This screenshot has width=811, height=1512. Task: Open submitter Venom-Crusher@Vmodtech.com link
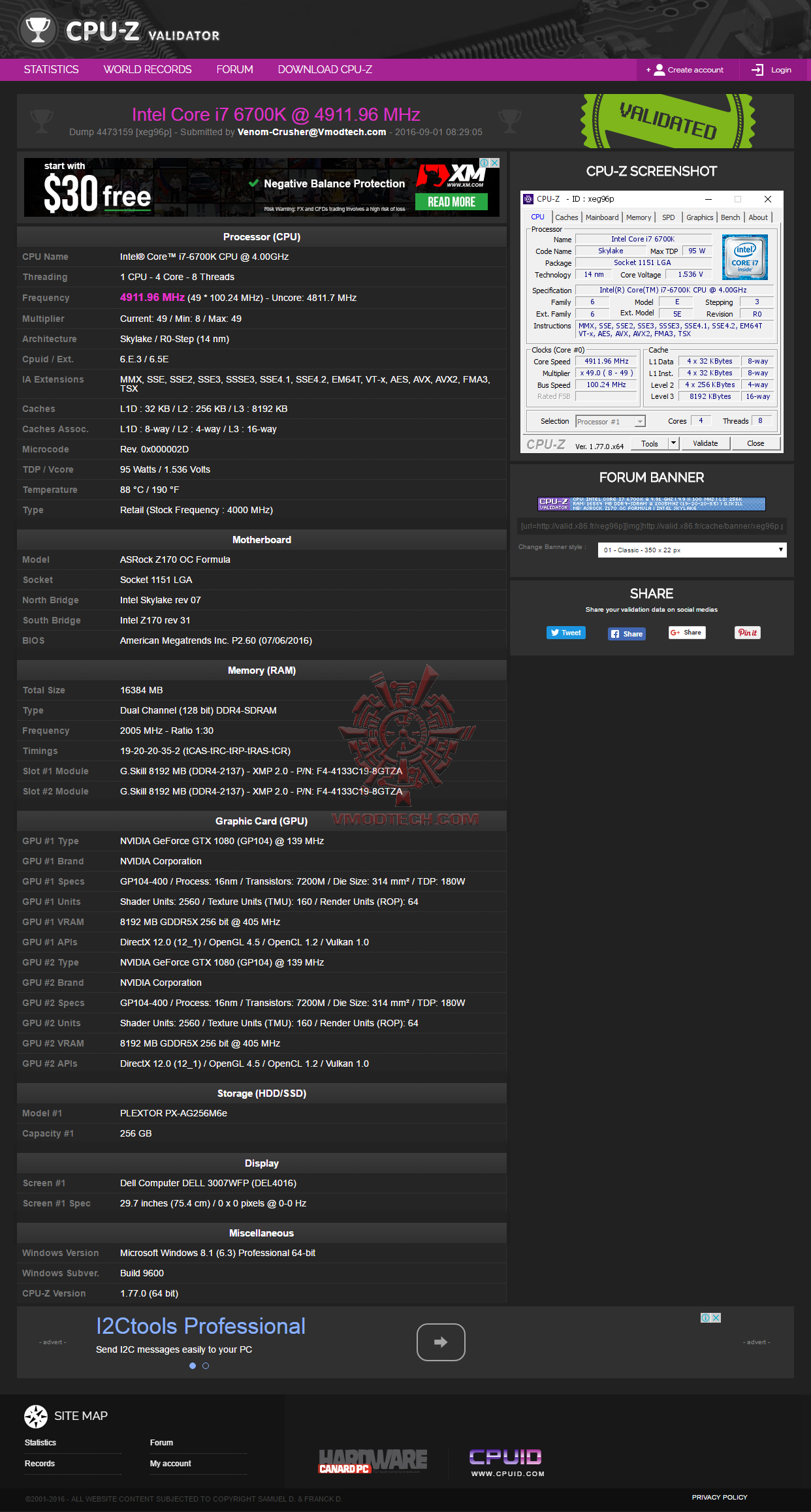[311, 132]
